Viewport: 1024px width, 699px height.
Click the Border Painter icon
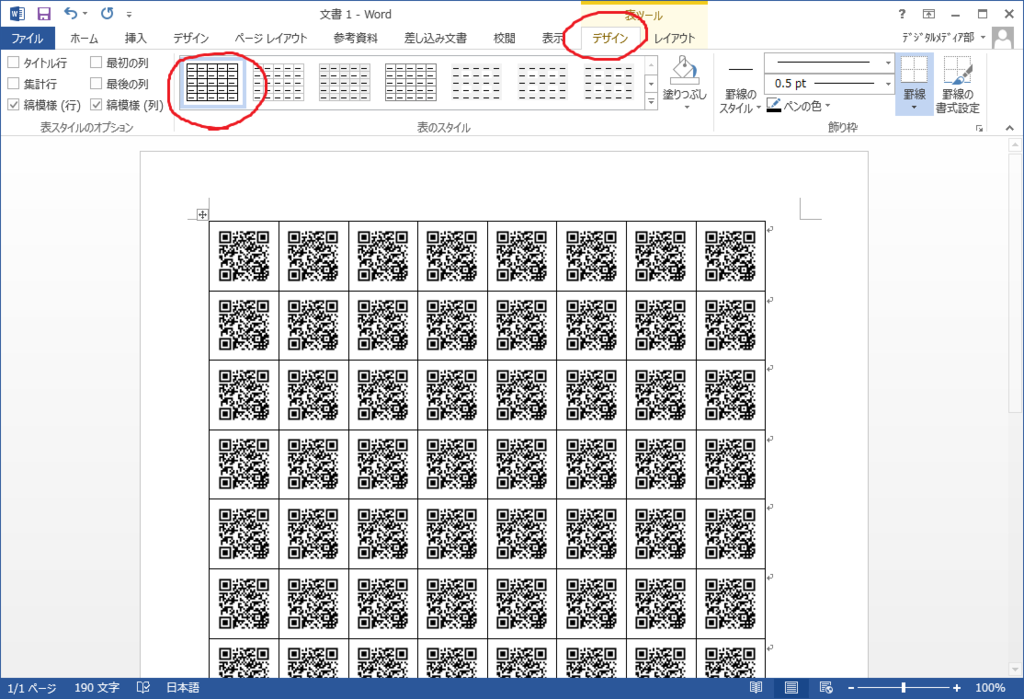[957, 71]
